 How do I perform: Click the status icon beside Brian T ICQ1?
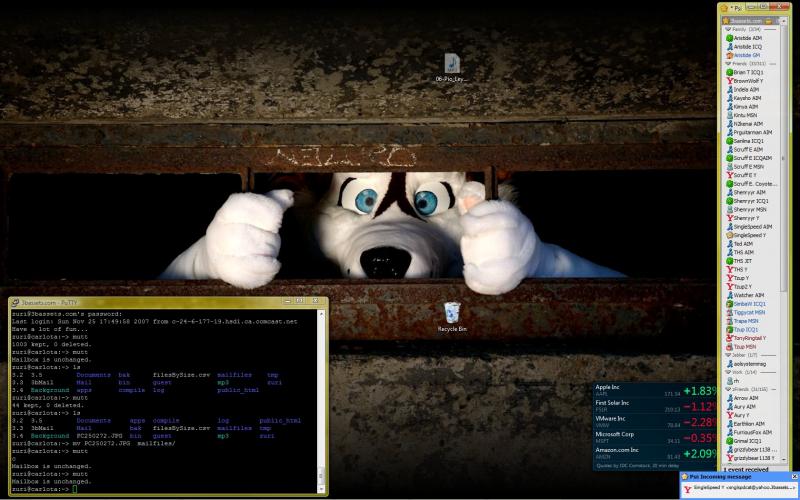pos(729,73)
